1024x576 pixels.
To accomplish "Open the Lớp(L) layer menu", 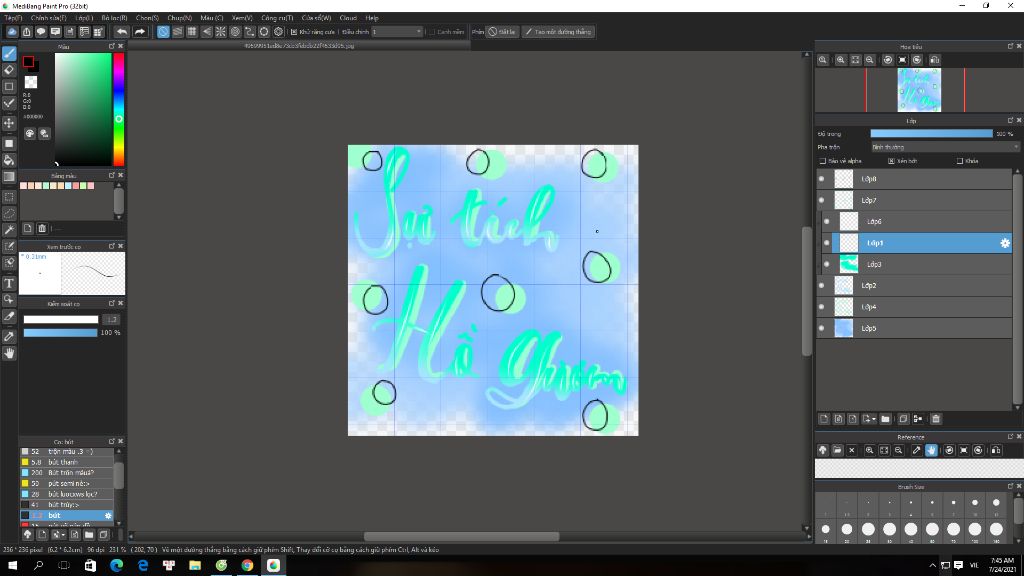I will [x=84, y=18].
